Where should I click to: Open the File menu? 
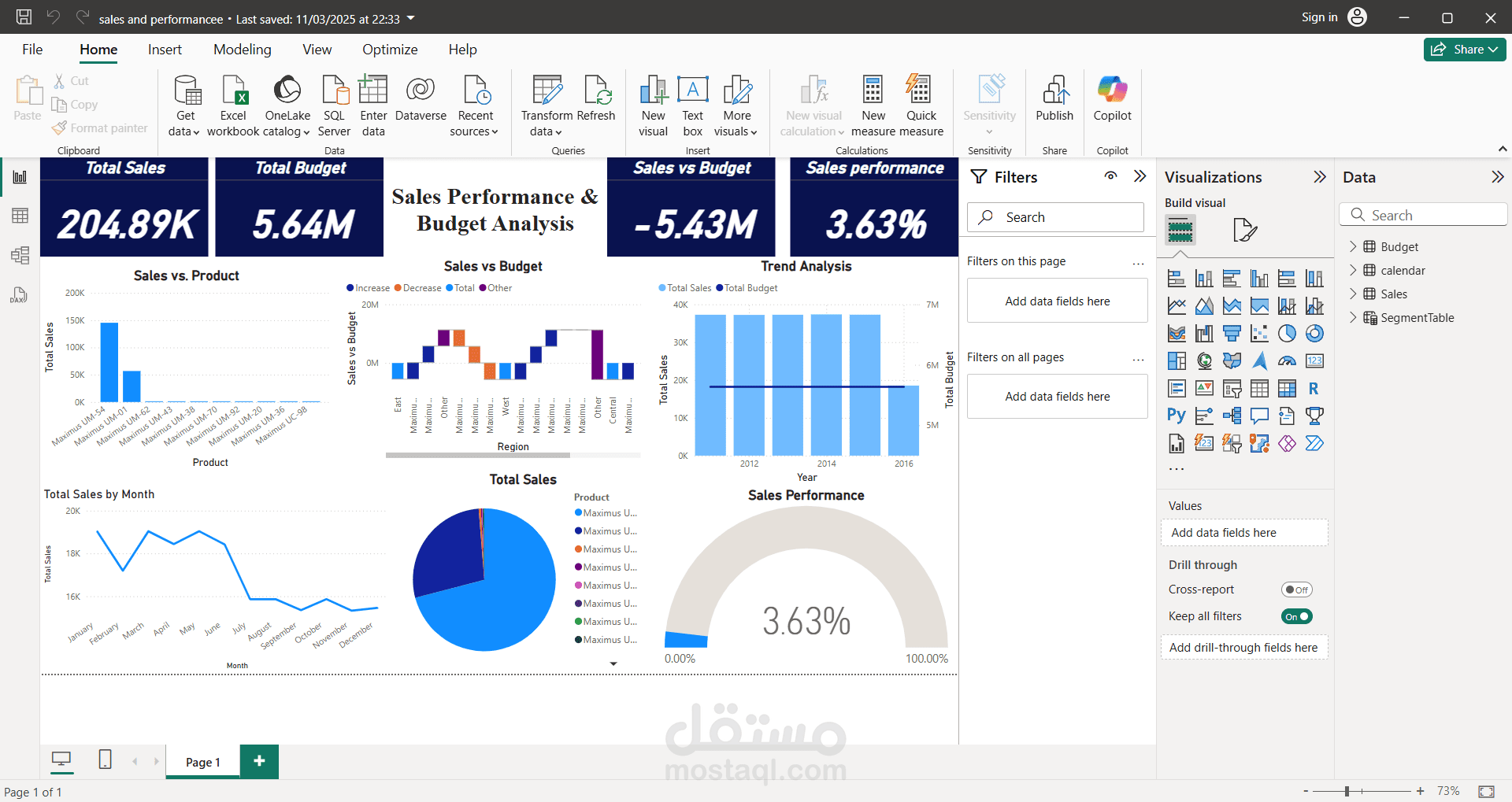32,50
